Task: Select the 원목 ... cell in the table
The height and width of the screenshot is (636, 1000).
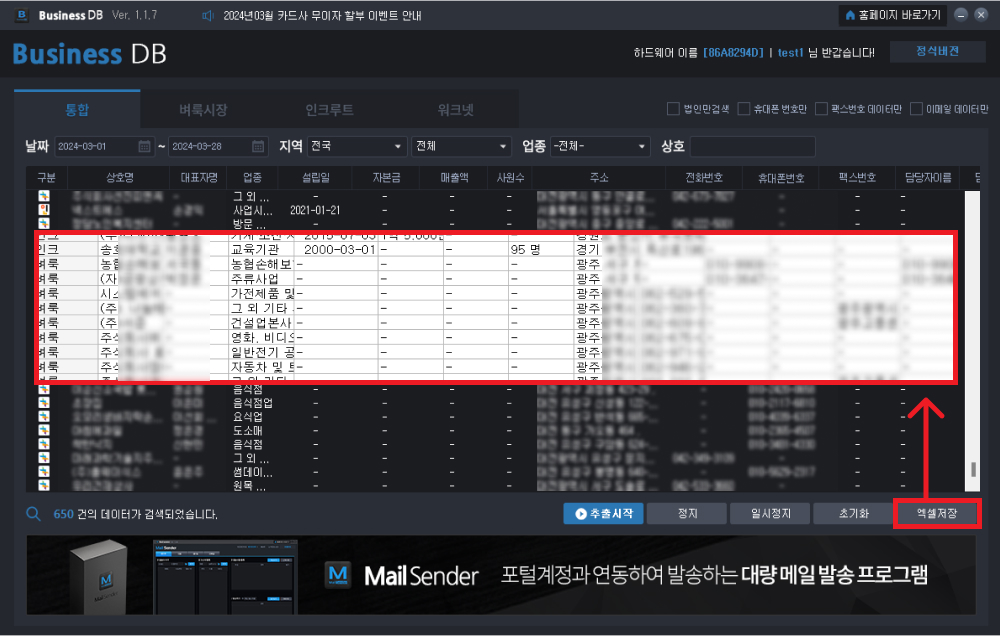Action: point(251,485)
